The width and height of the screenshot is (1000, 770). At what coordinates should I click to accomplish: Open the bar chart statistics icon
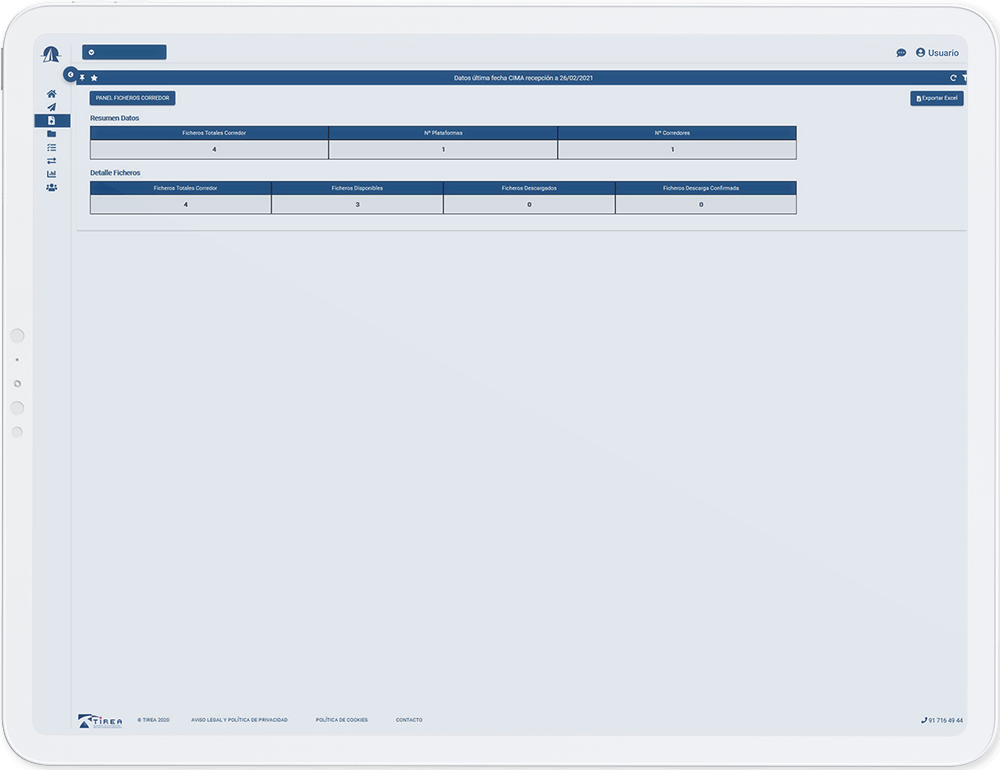[51, 174]
